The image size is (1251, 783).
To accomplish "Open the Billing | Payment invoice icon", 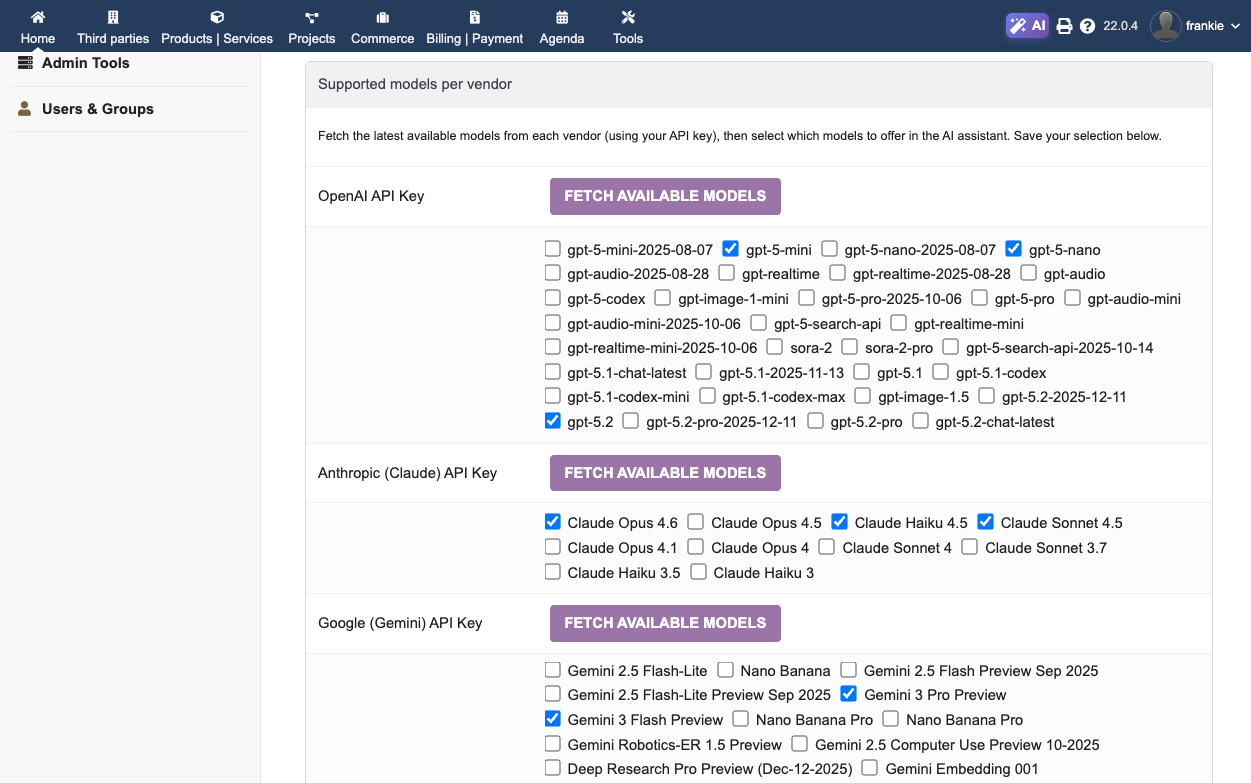I will [x=475, y=17].
